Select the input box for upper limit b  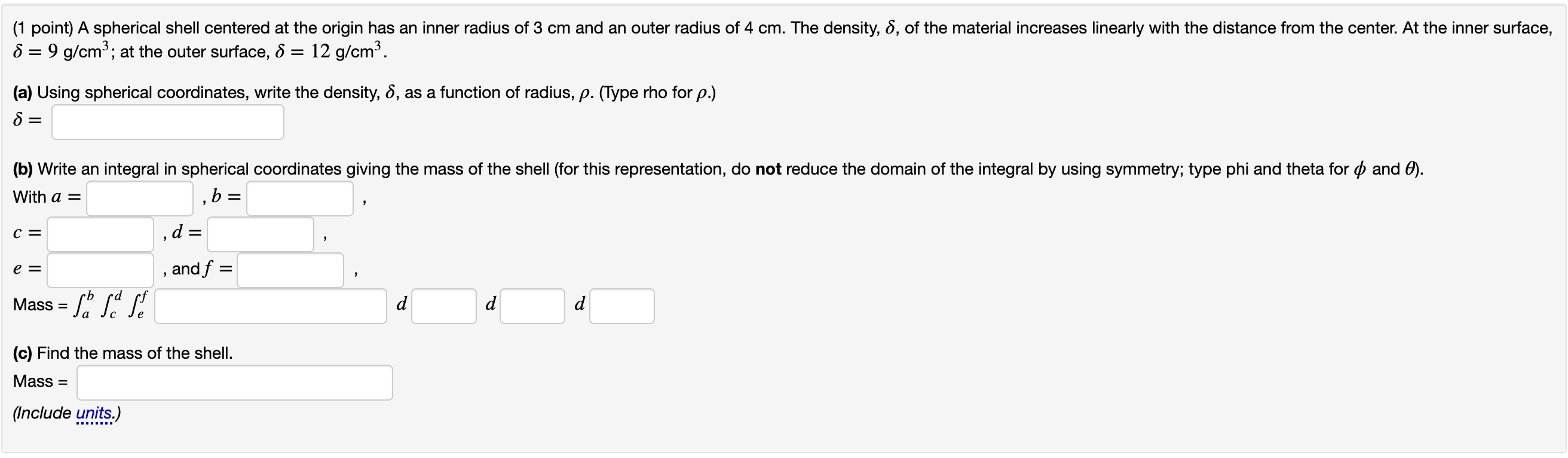pyautogui.click(x=299, y=198)
